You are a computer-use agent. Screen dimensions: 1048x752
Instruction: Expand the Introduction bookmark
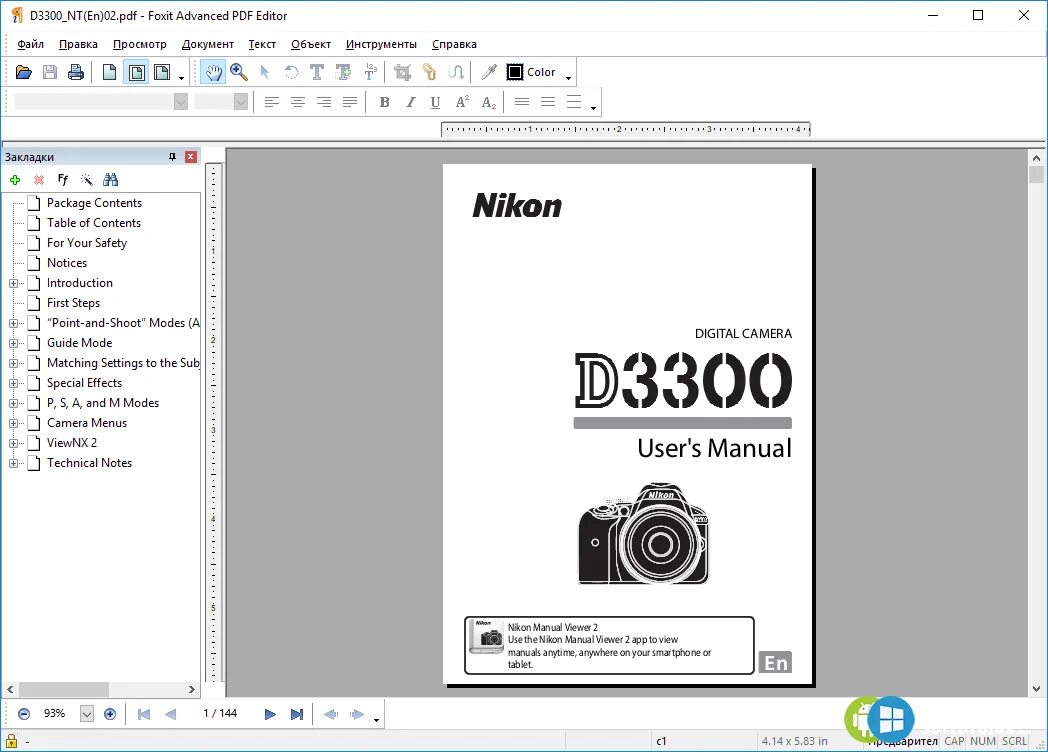(x=13, y=283)
